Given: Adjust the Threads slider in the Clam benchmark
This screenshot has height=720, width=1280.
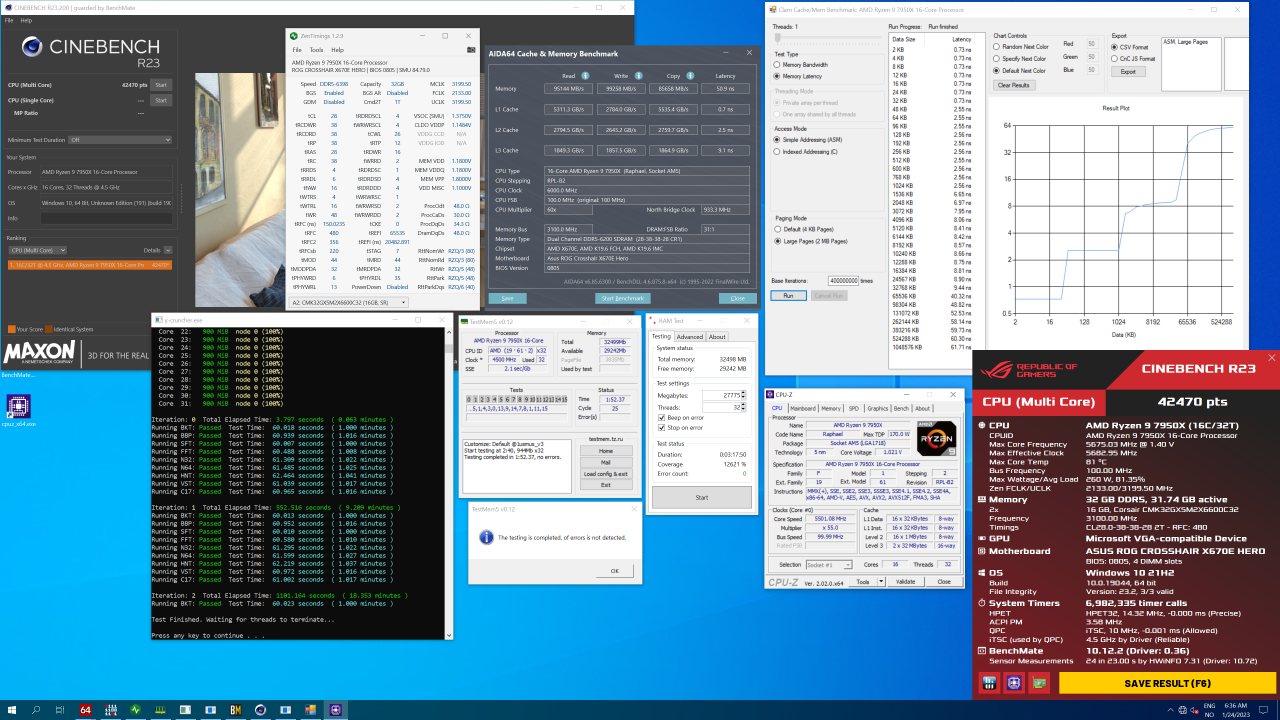Looking at the screenshot, I should [778, 38].
